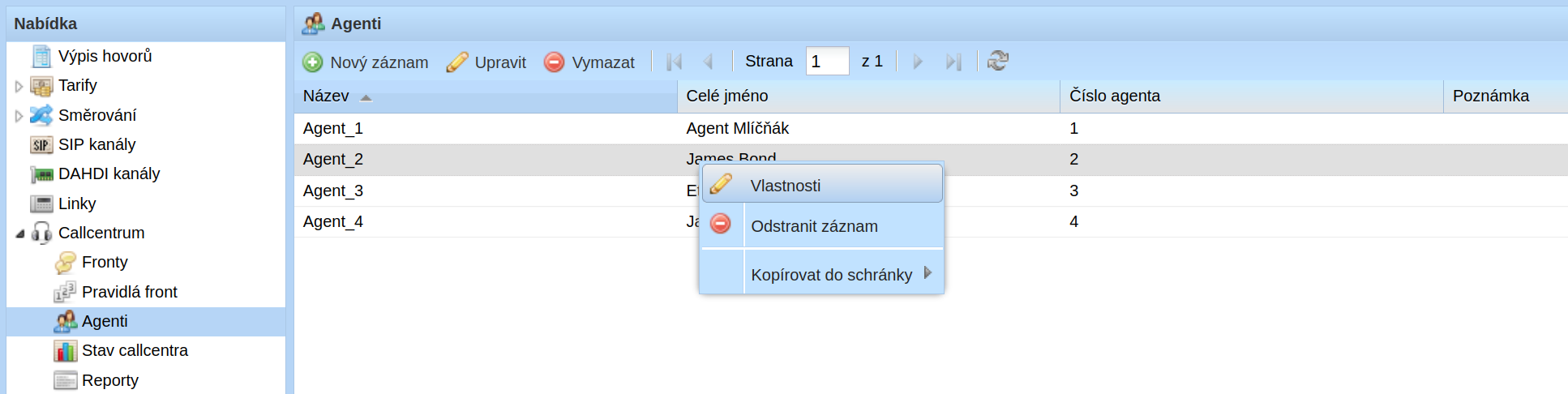Choose Vlastnosti from context menu
Viewport: 1568px width, 394px height.
822,184
